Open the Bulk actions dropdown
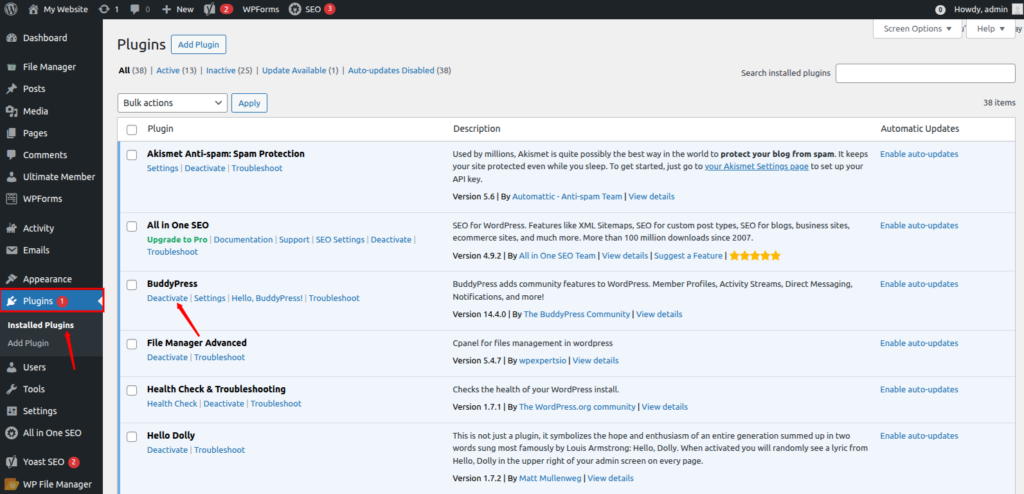This screenshot has width=1024, height=494. click(x=172, y=103)
